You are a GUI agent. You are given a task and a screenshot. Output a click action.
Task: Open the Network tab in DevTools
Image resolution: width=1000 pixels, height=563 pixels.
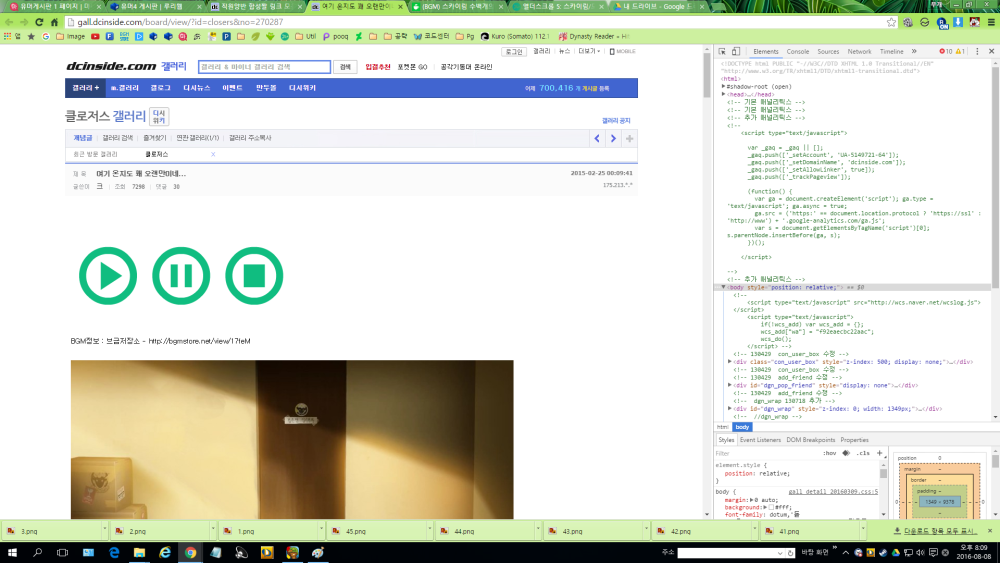[859, 51]
